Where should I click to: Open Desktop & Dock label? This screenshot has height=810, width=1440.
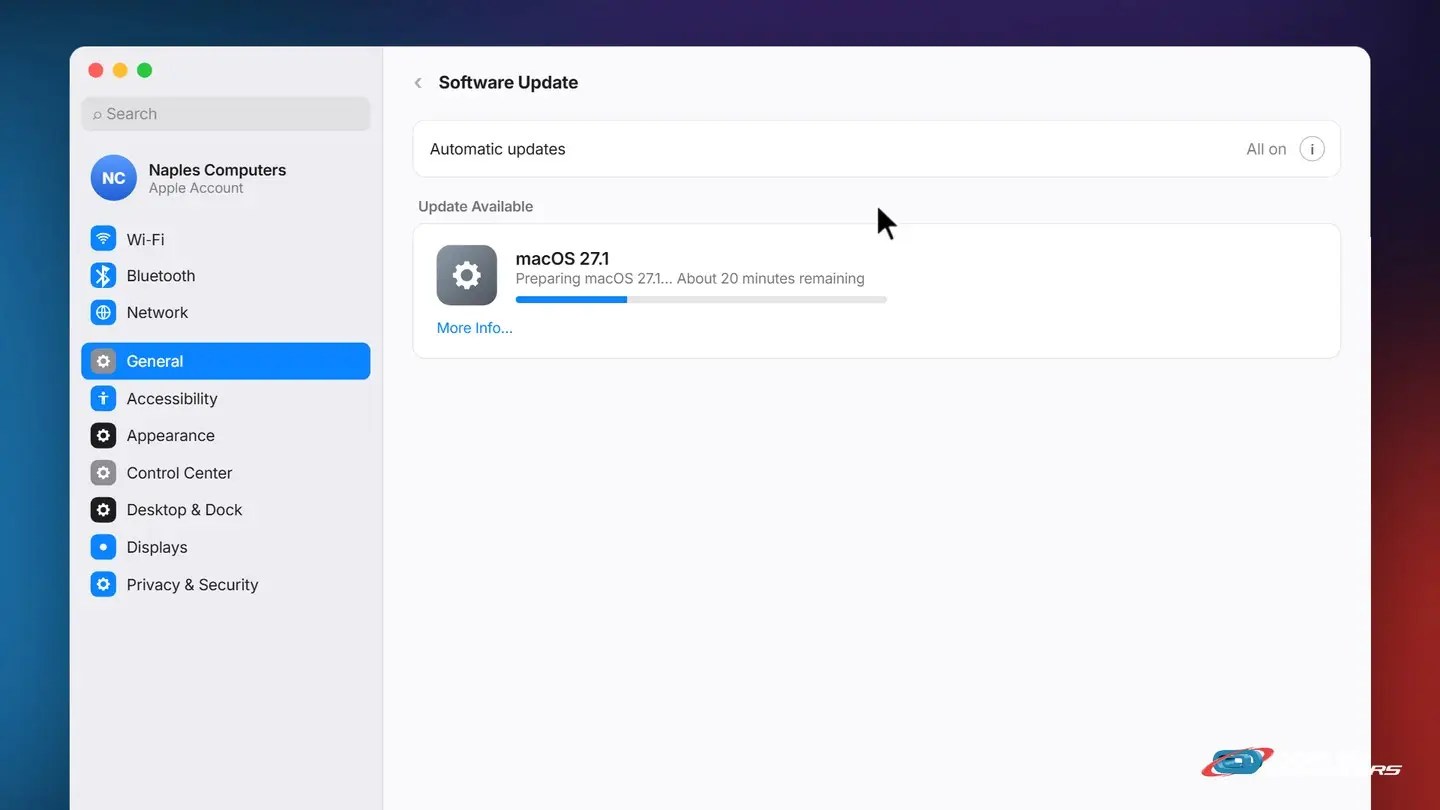(x=185, y=509)
